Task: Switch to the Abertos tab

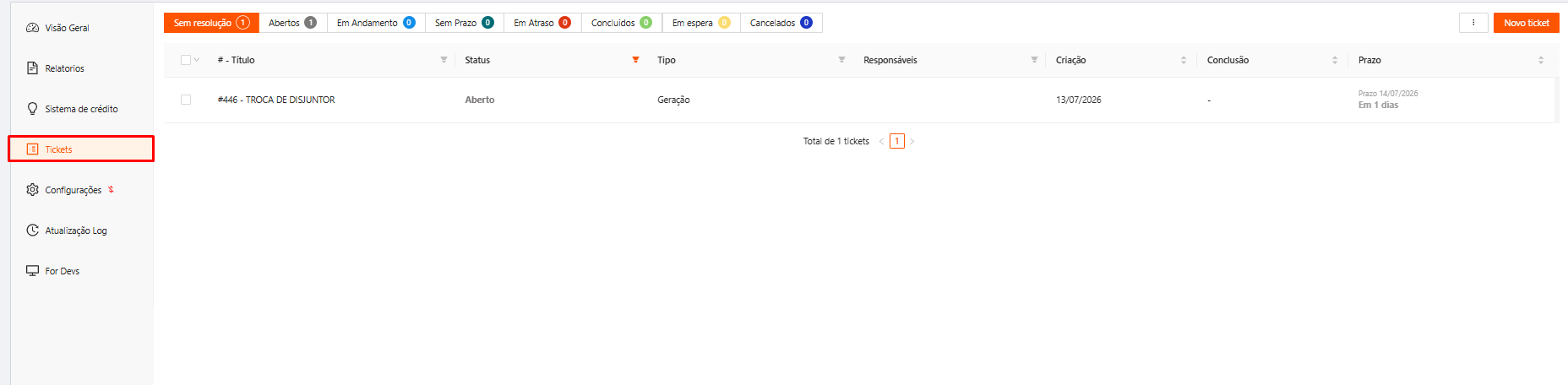Action: [x=292, y=23]
